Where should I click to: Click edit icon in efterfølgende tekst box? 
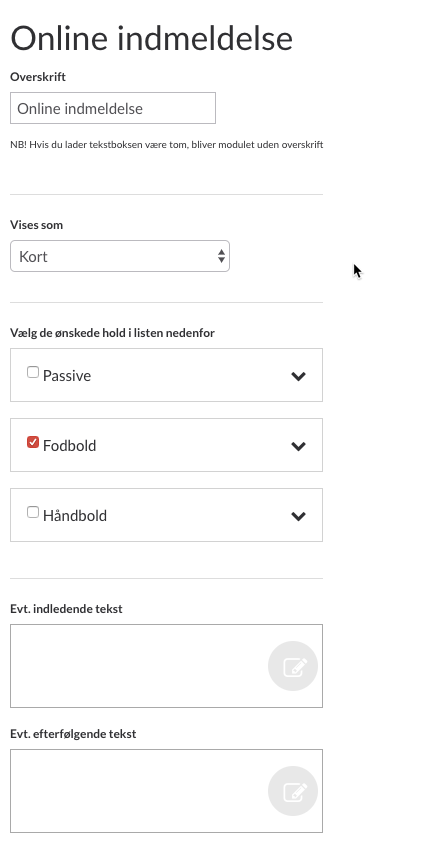tap(293, 791)
